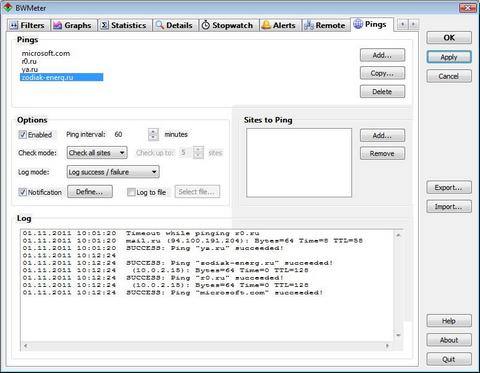Screen dimensions: 480x373
Task: Click the Select file... button
Action: 197,192
